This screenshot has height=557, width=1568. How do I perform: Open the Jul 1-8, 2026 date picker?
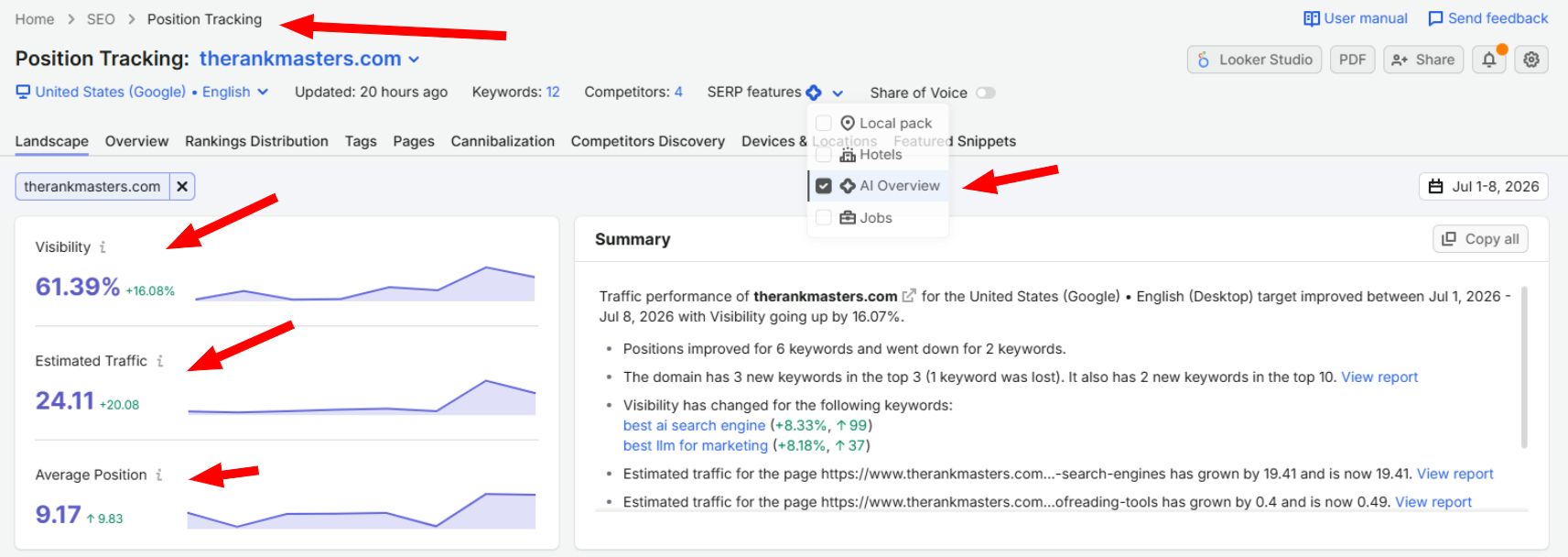pyautogui.click(x=1484, y=187)
